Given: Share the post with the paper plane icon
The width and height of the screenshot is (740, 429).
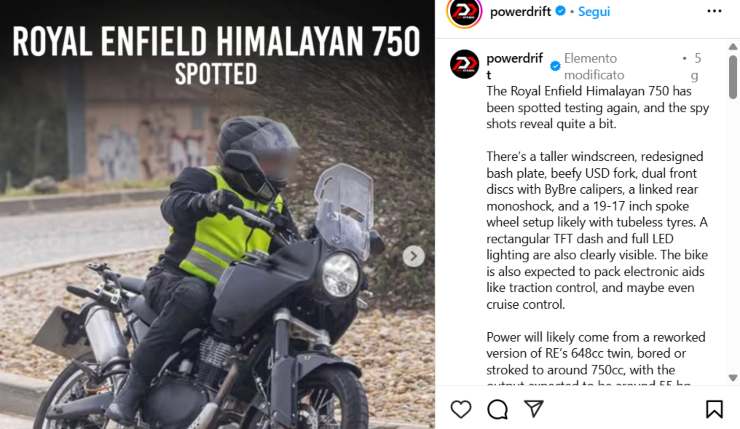Looking at the screenshot, I should [x=534, y=409].
